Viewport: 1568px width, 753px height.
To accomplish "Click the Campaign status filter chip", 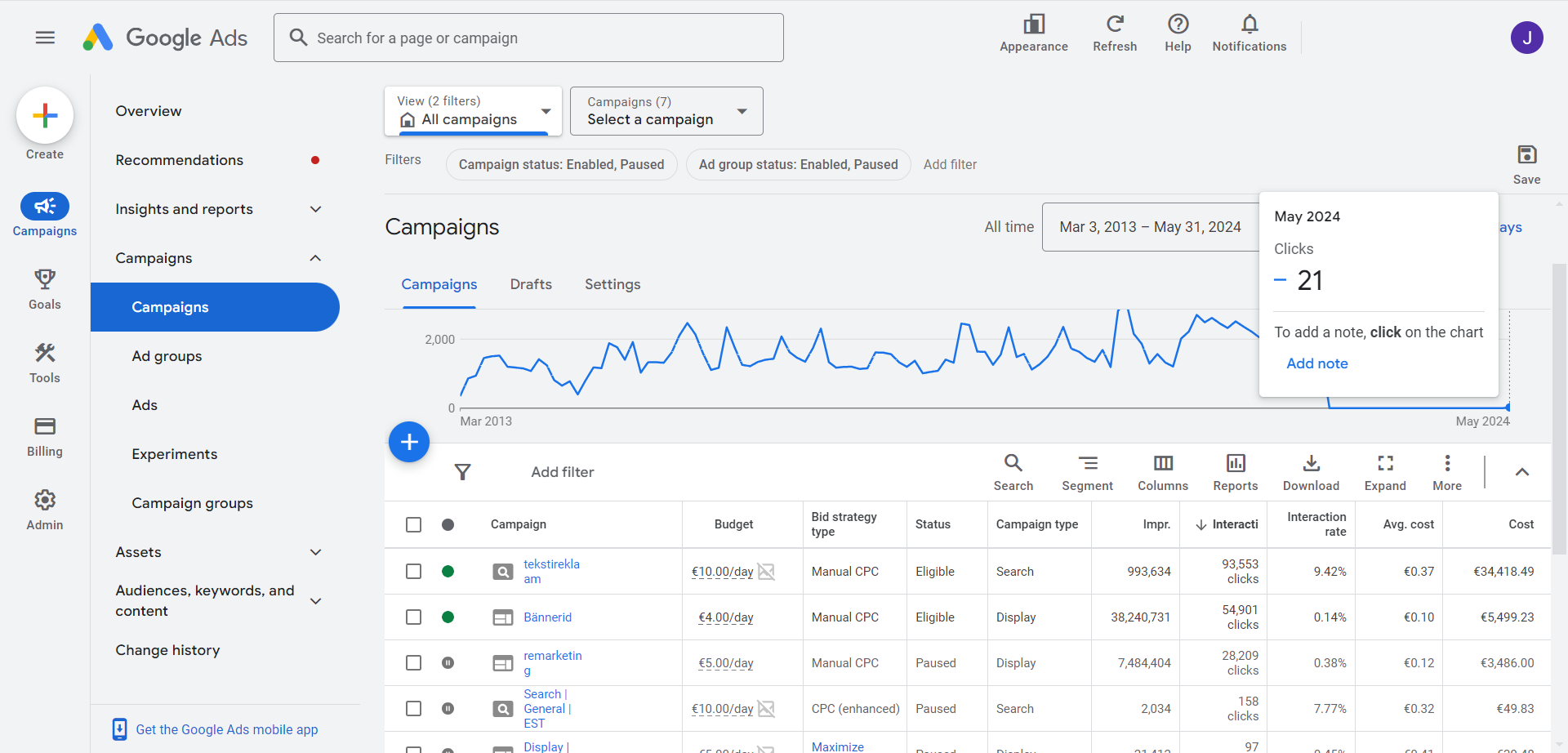I will (562, 164).
